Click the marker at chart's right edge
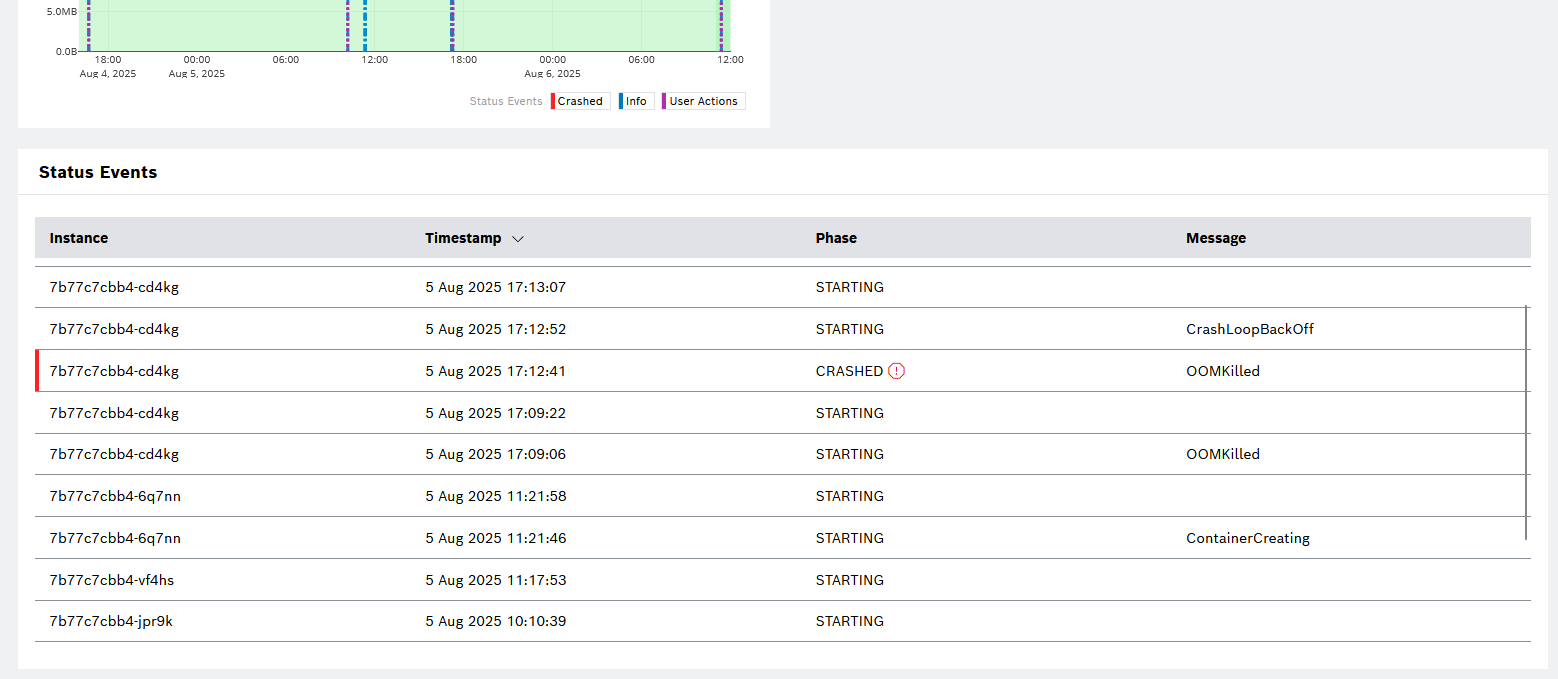 pos(721,25)
